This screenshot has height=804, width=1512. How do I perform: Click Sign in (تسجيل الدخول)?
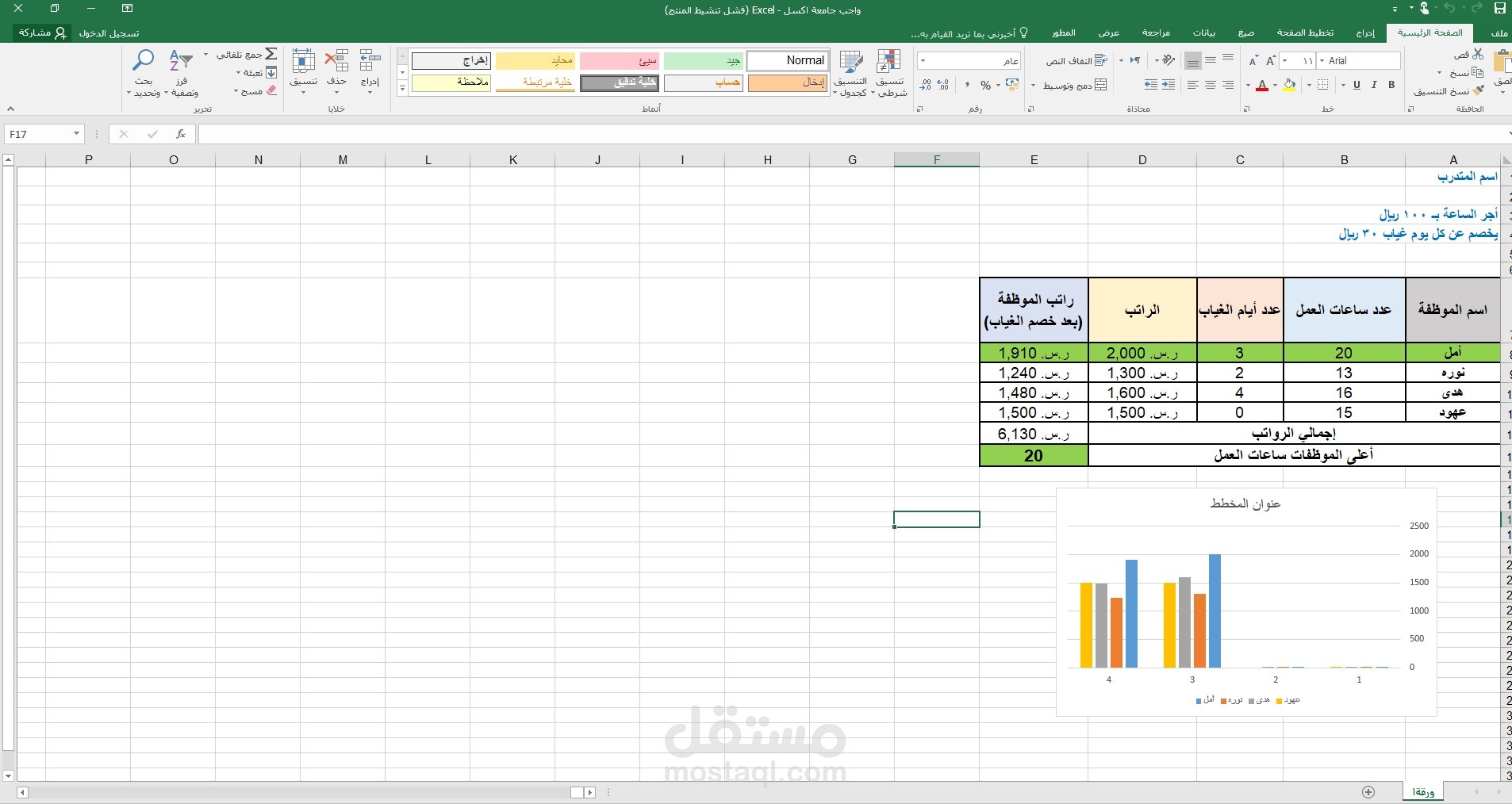(x=109, y=33)
